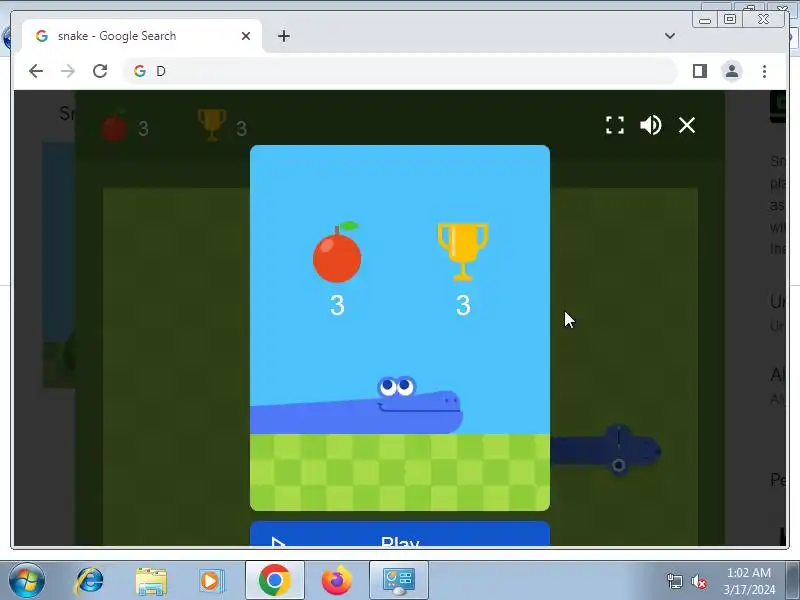The width and height of the screenshot is (800, 600).
Task: Expand the Chrome tab search dropdown
Action: click(x=670, y=36)
